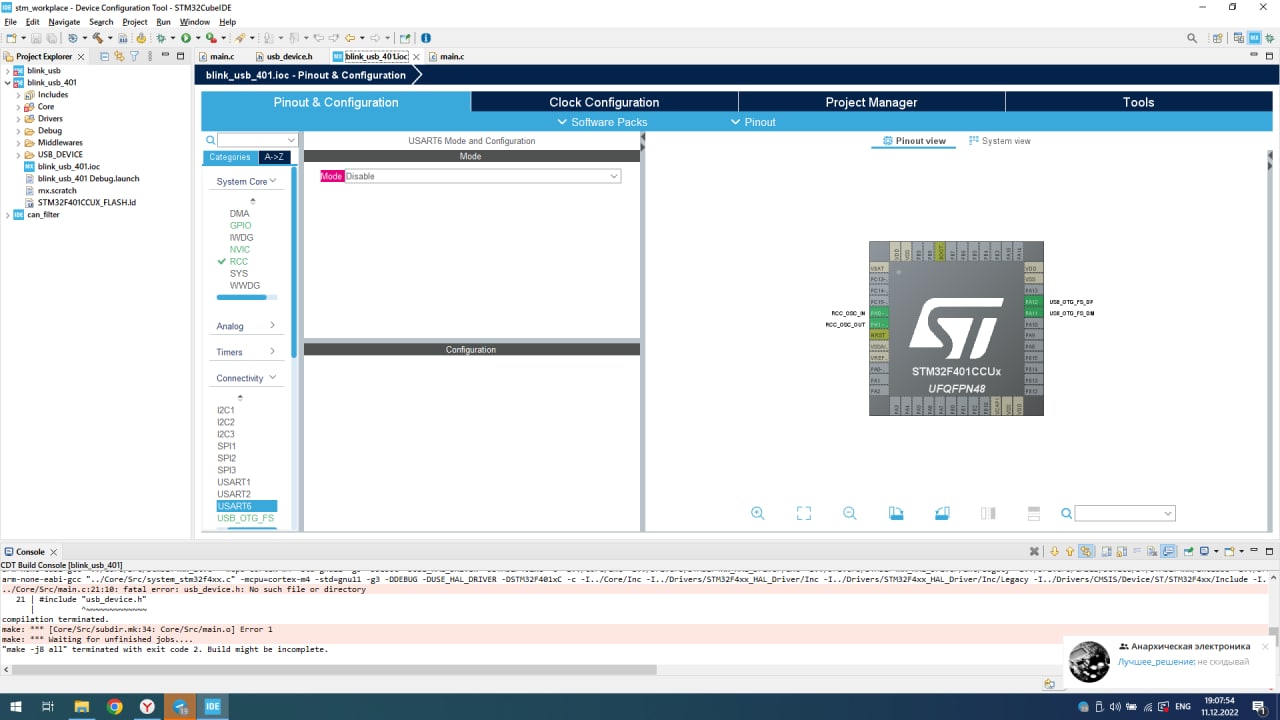Collapse all in Project Explorer

click(x=105, y=56)
